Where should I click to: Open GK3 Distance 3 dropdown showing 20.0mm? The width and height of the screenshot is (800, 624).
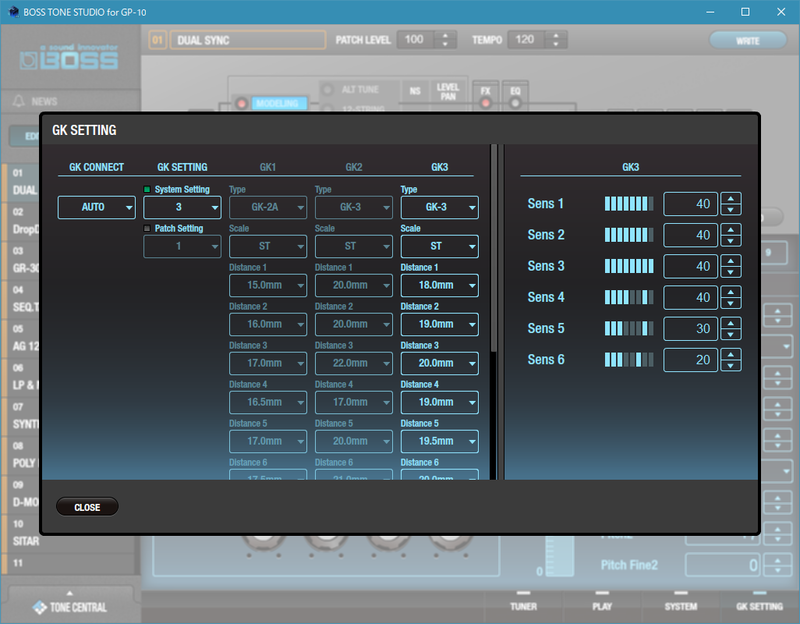point(439,363)
